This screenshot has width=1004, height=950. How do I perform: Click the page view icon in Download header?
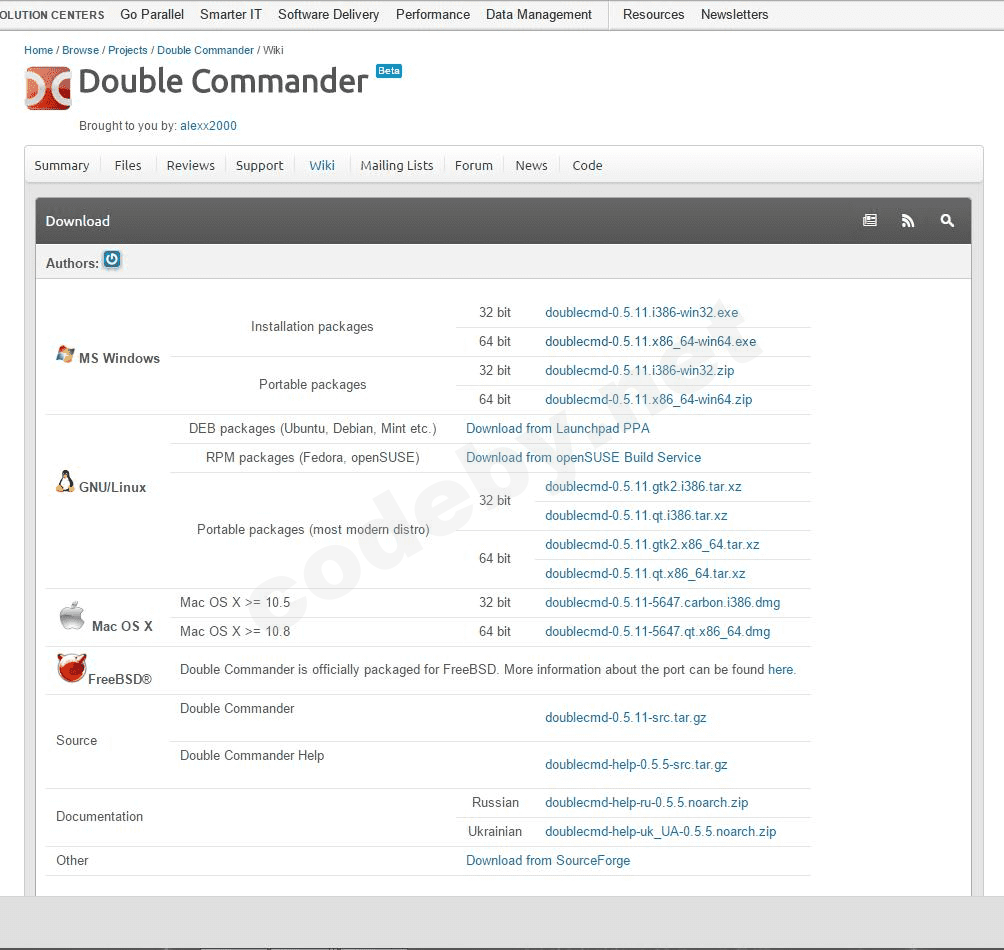coord(870,221)
